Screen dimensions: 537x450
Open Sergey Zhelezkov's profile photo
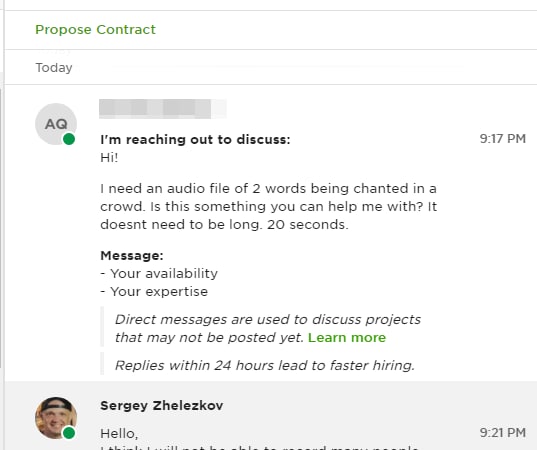coord(56,418)
